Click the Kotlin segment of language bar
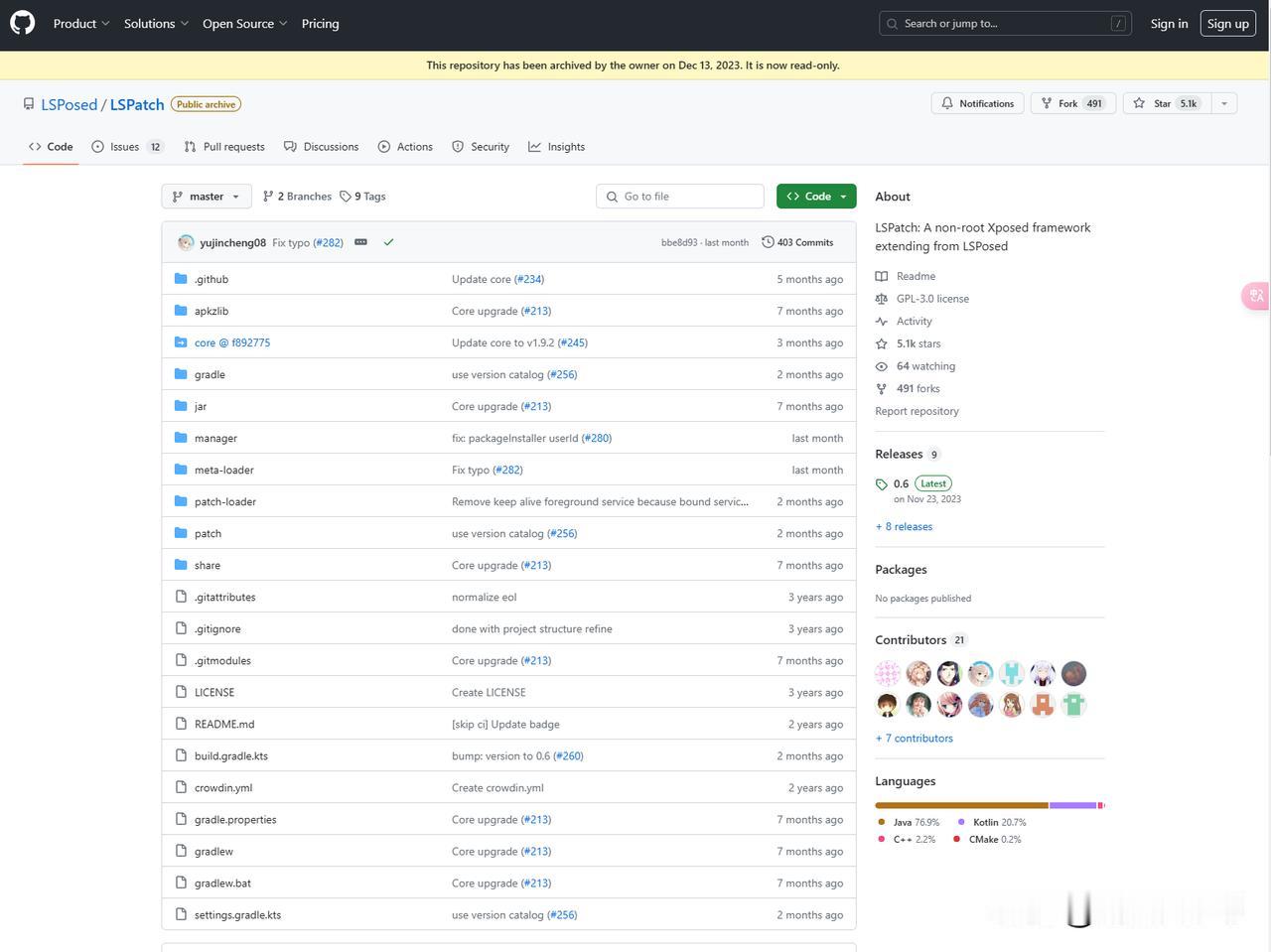This screenshot has width=1271, height=952. coord(1073,805)
